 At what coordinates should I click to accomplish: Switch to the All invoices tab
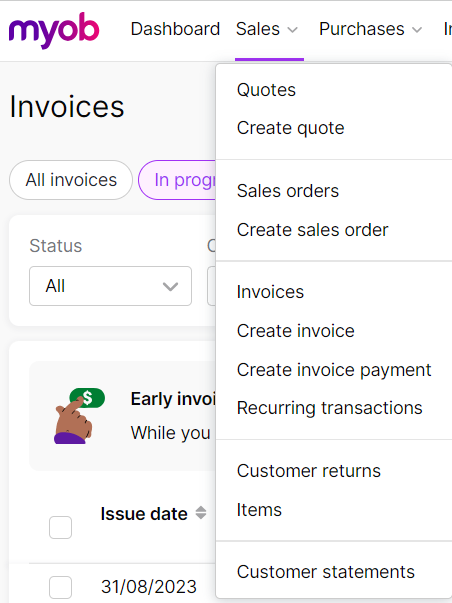71,180
